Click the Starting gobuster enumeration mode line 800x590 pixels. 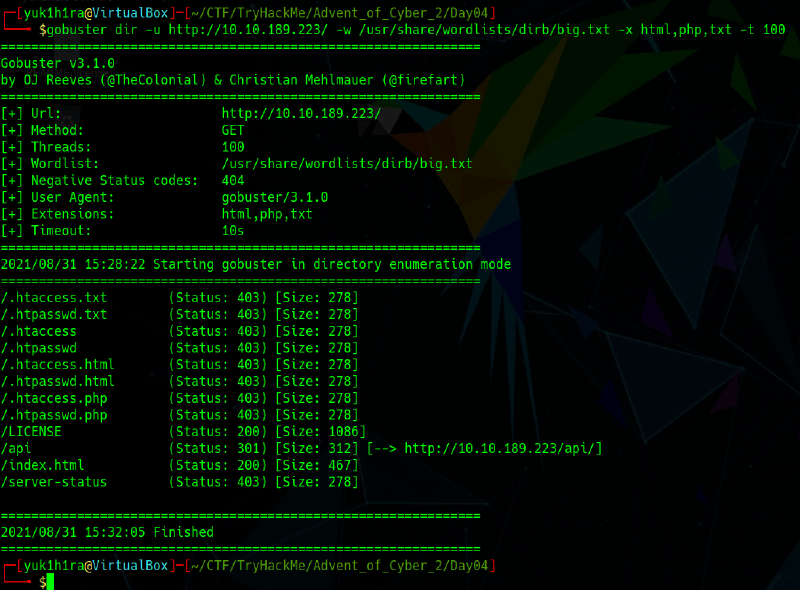255,264
